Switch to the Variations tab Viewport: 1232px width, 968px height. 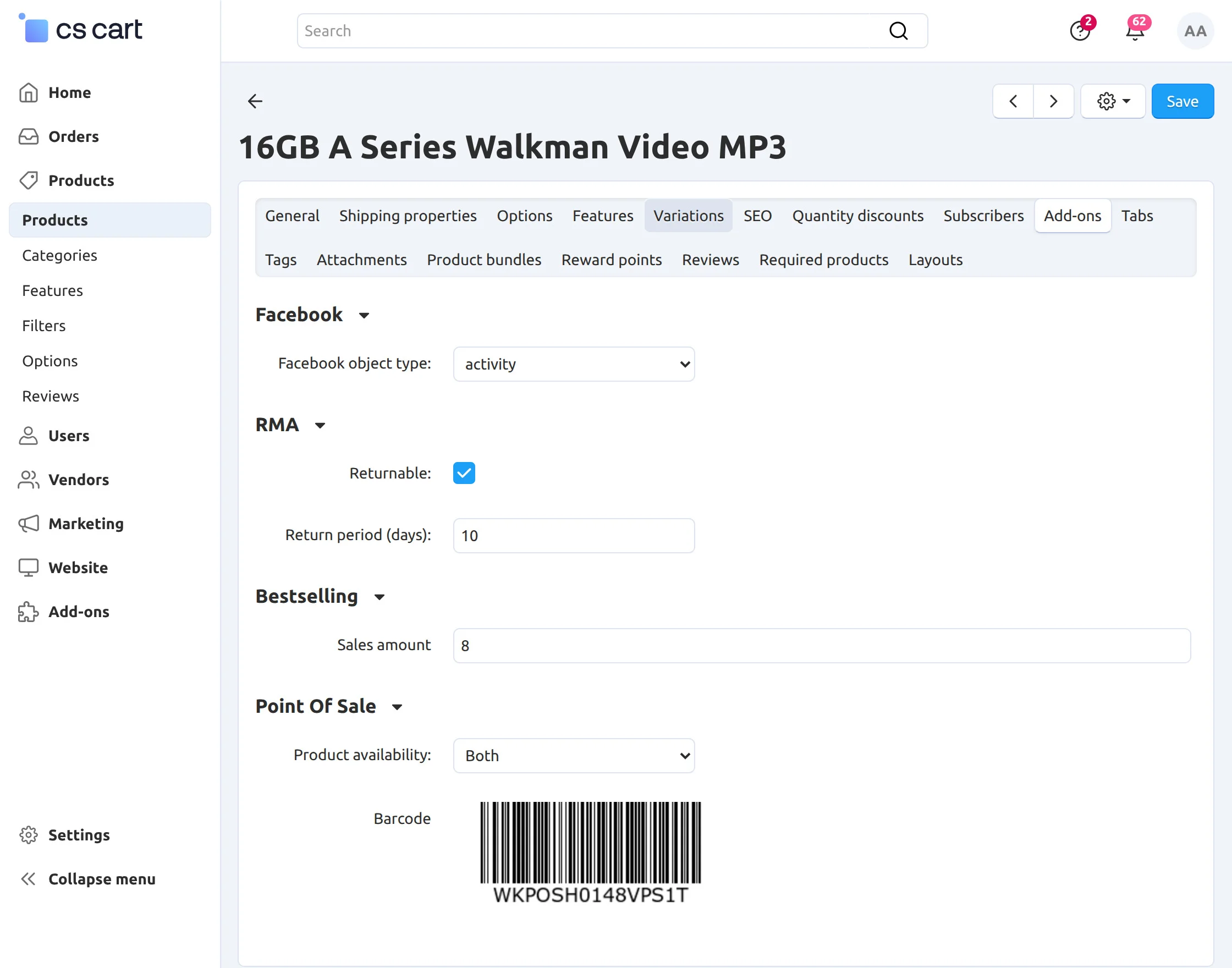coord(688,216)
